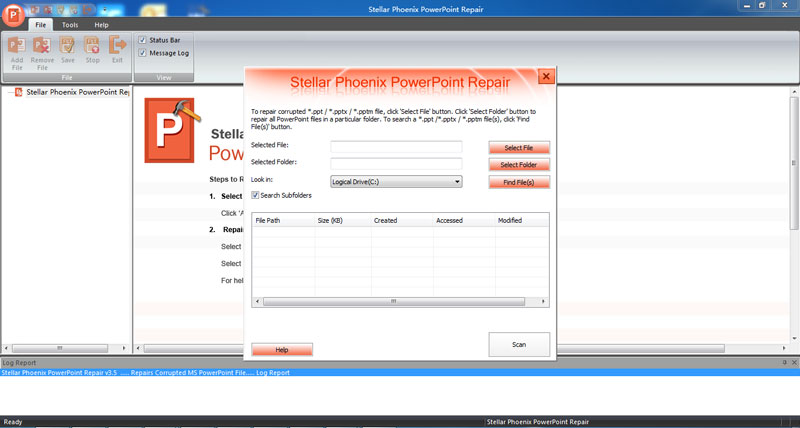
Task: Click the file list scroll left arrow
Action: [x=258, y=302]
